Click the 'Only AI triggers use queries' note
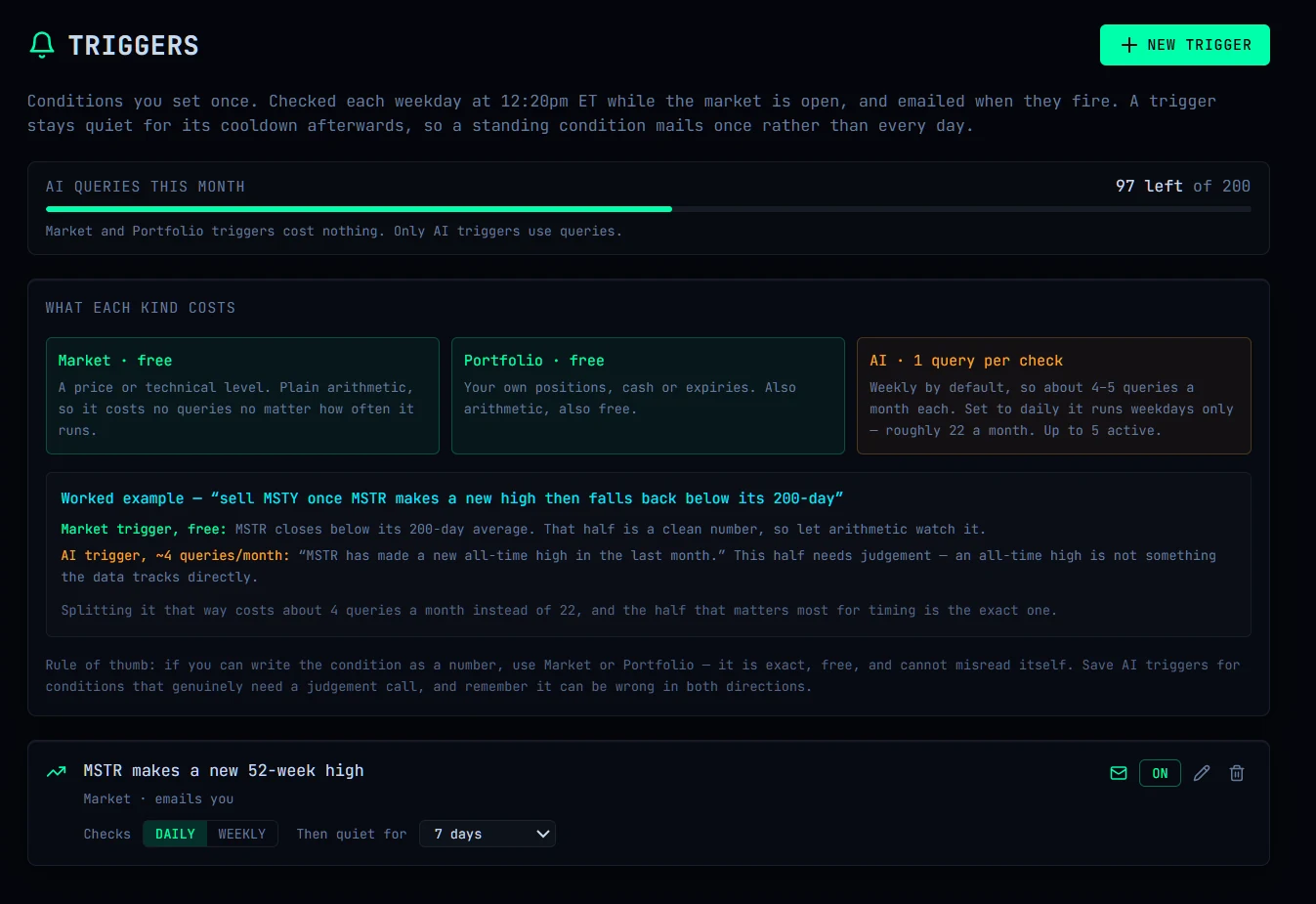Image resolution: width=1316 pixels, height=904 pixels. (508, 231)
